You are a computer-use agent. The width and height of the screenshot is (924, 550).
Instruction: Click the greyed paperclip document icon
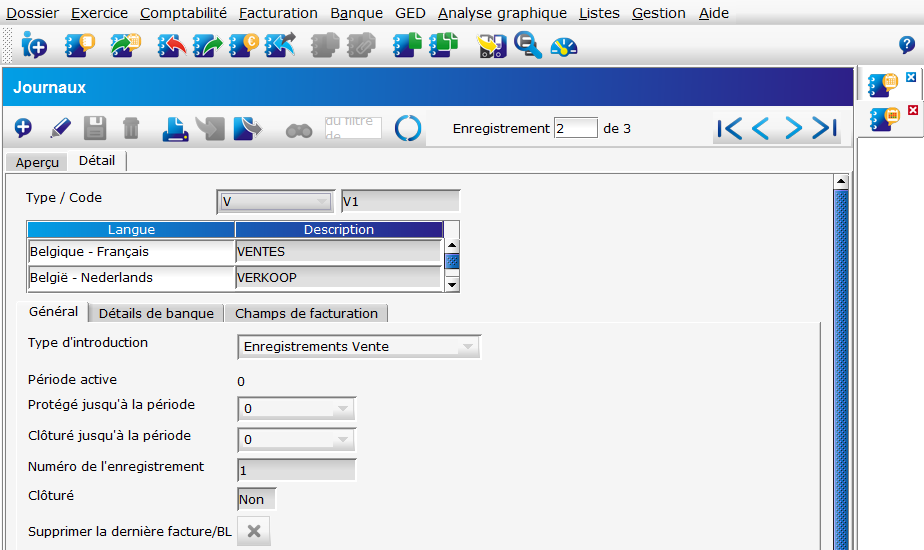coord(361,45)
